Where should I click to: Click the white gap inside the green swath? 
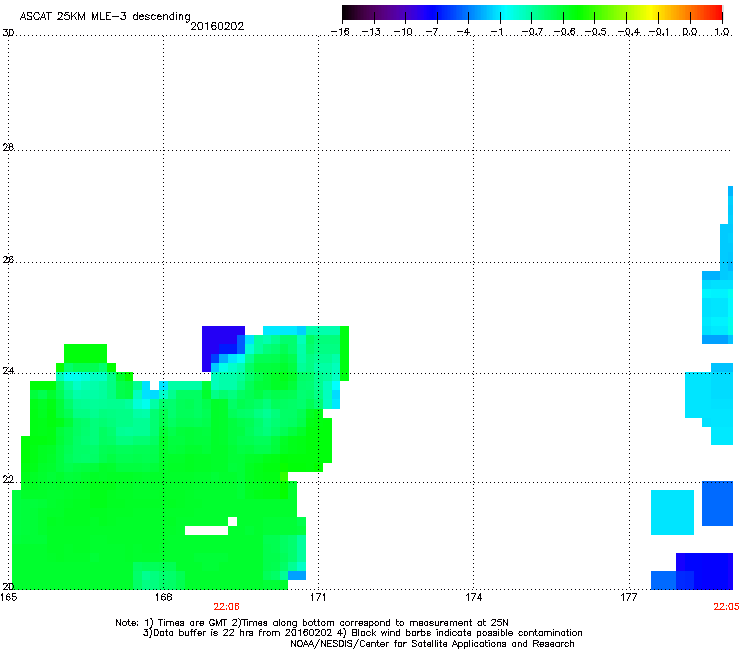(208, 530)
